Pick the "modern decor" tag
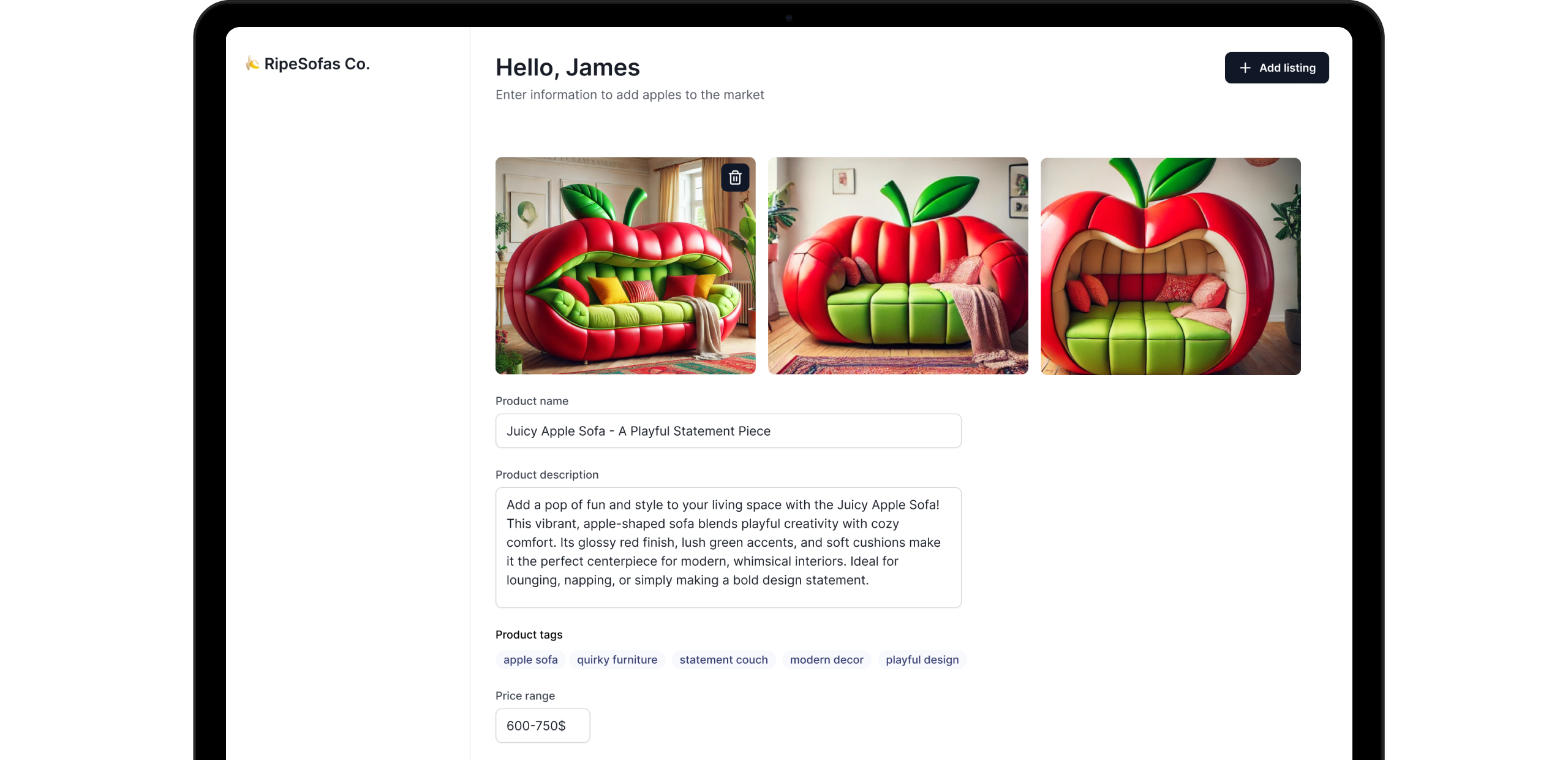This screenshot has height=760, width=1568. pos(826,659)
